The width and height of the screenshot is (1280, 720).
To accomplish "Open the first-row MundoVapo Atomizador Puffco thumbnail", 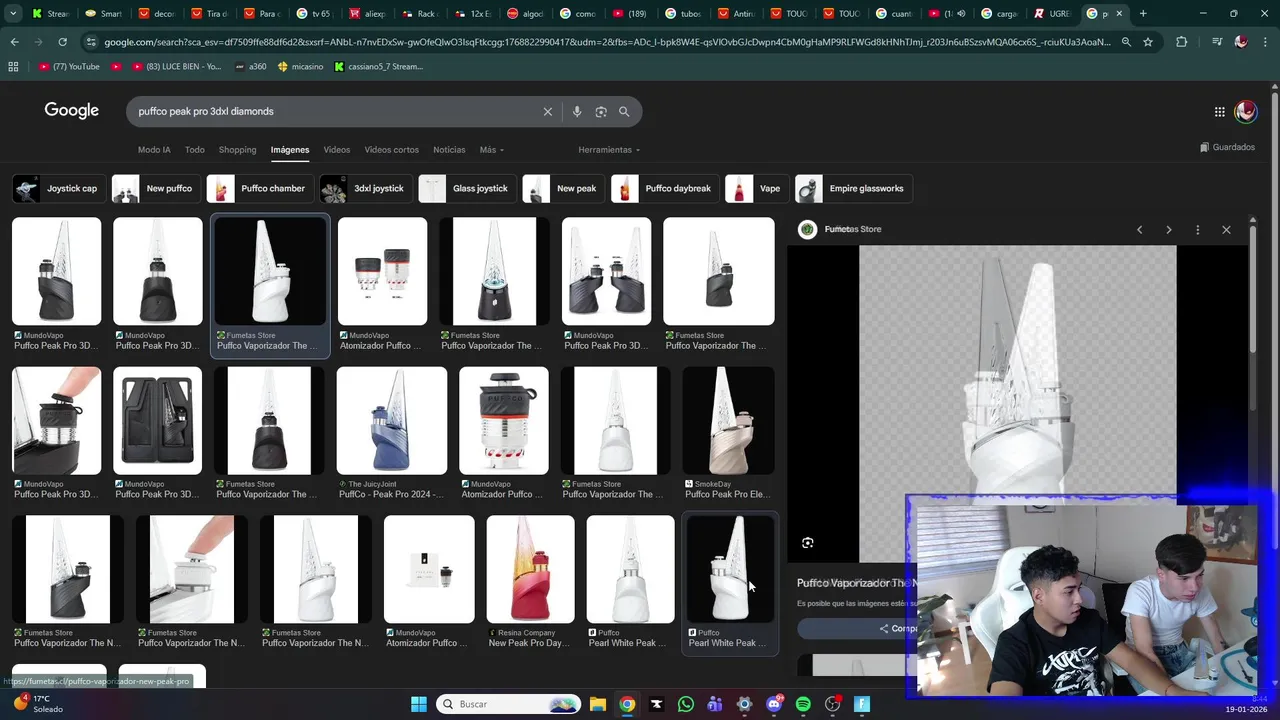I will click(x=382, y=271).
